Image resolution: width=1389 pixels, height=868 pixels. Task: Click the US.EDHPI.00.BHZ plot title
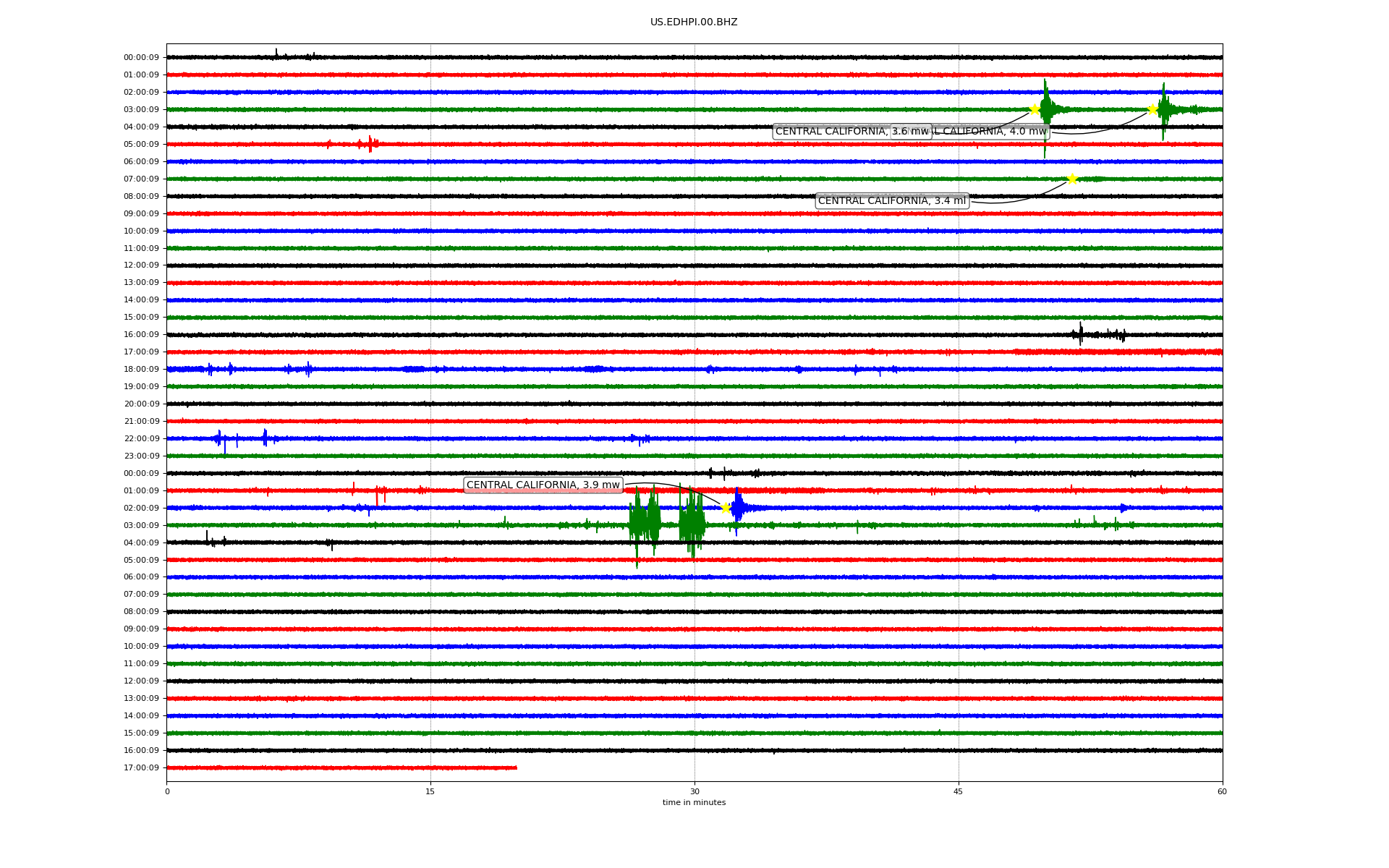693,22
